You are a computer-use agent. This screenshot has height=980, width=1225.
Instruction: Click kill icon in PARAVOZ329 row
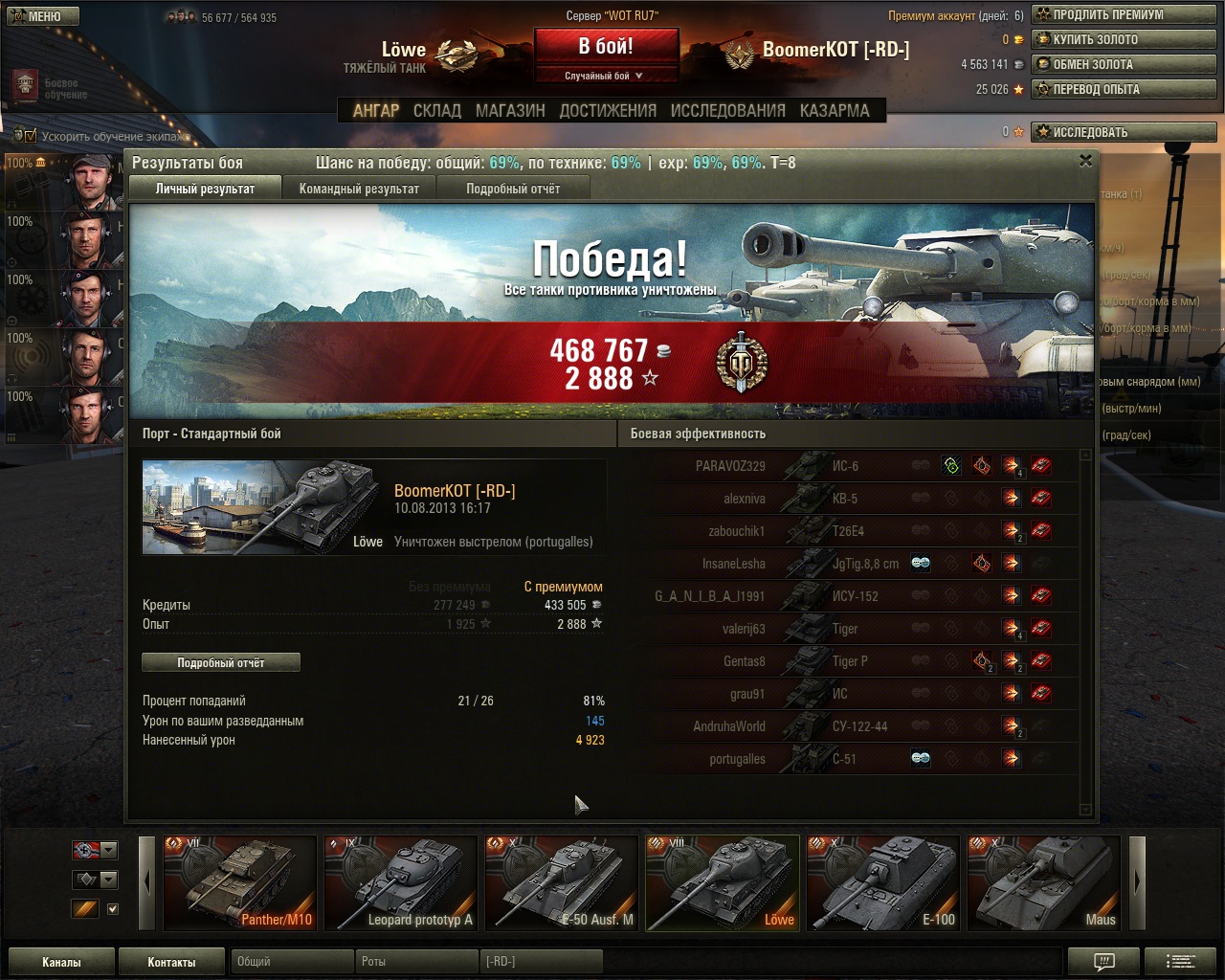tap(1040, 466)
